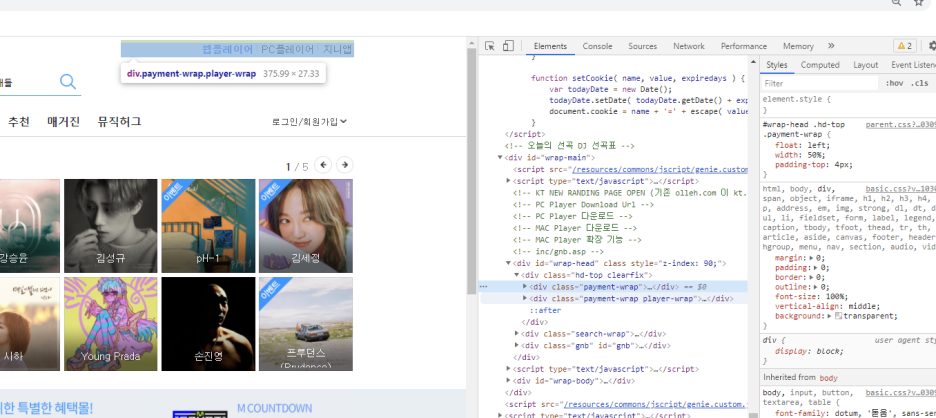Expand the border shorthand property triangle
The height and width of the screenshot is (418, 936).
click(812, 277)
